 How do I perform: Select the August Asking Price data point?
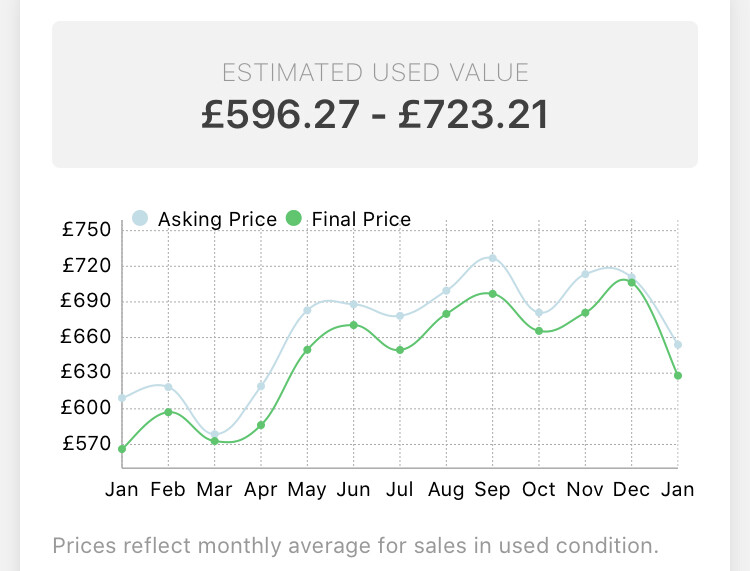click(x=446, y=291)
